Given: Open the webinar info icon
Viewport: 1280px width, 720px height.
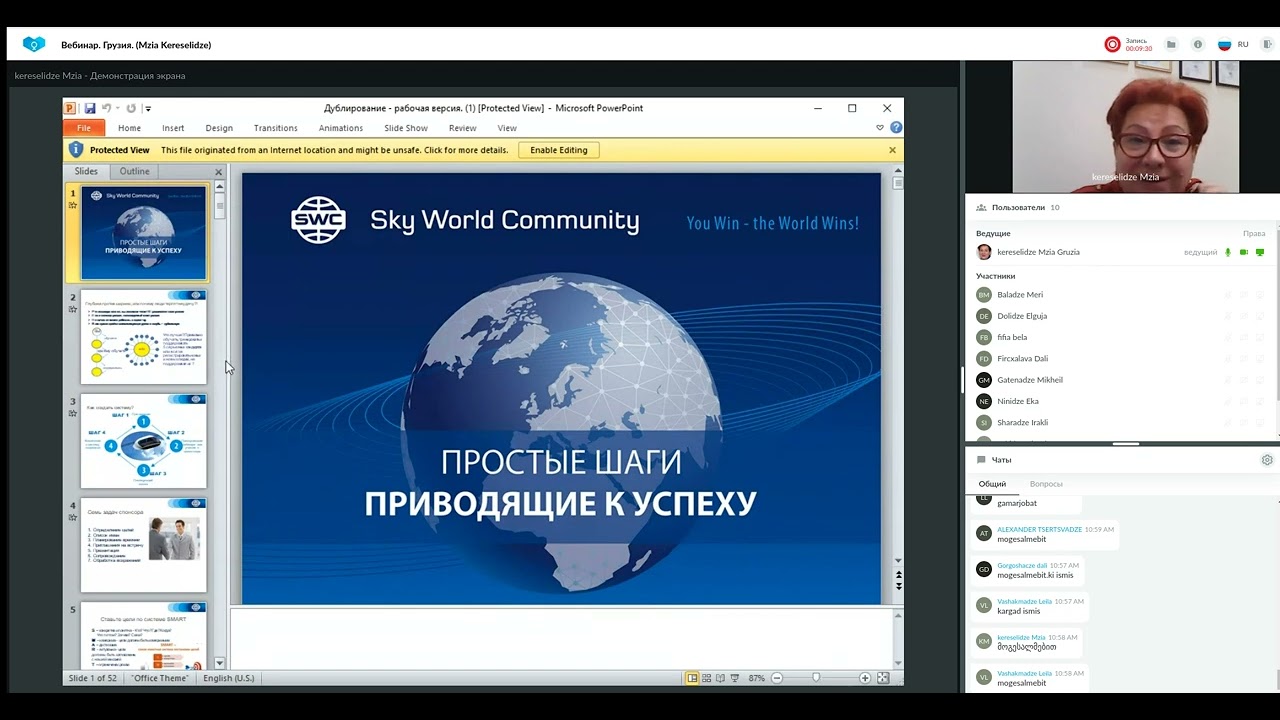Looking at the screenshot, I should point(1198,44).
